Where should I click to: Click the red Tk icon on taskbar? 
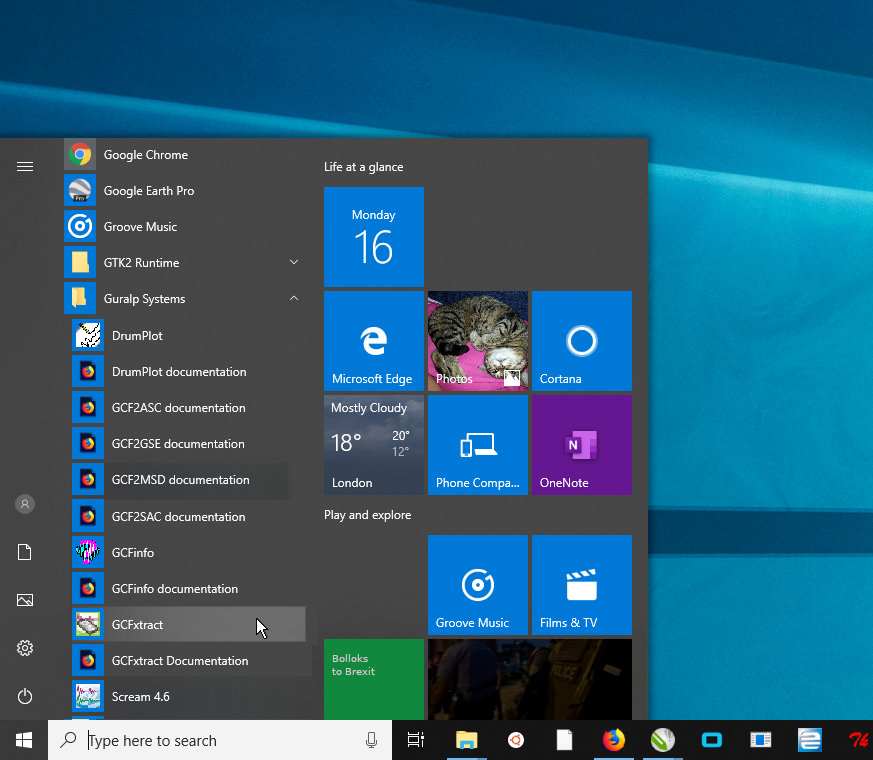[x=859, y=740]
